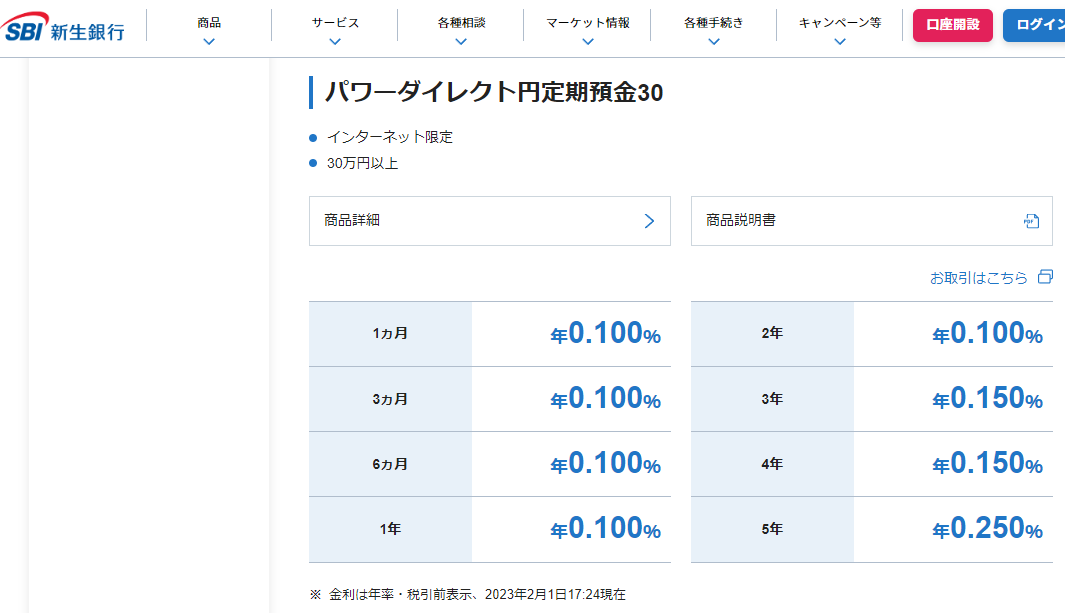Select the 4年 term cell
Viewport: 1065px width, 613px height.
(772, 464)
